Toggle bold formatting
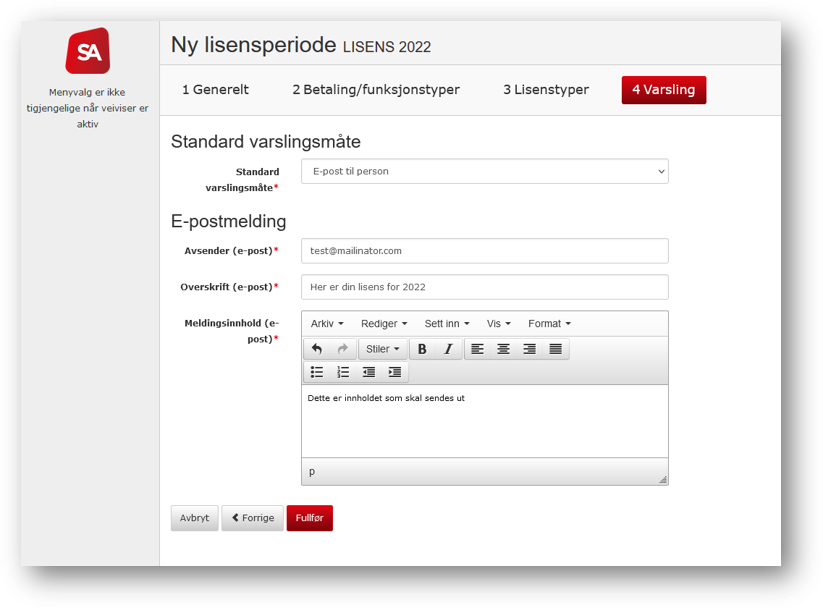Image resolution: width=823 pixels, height=608 pixels. pyautogui.click(x=422, y=349)
